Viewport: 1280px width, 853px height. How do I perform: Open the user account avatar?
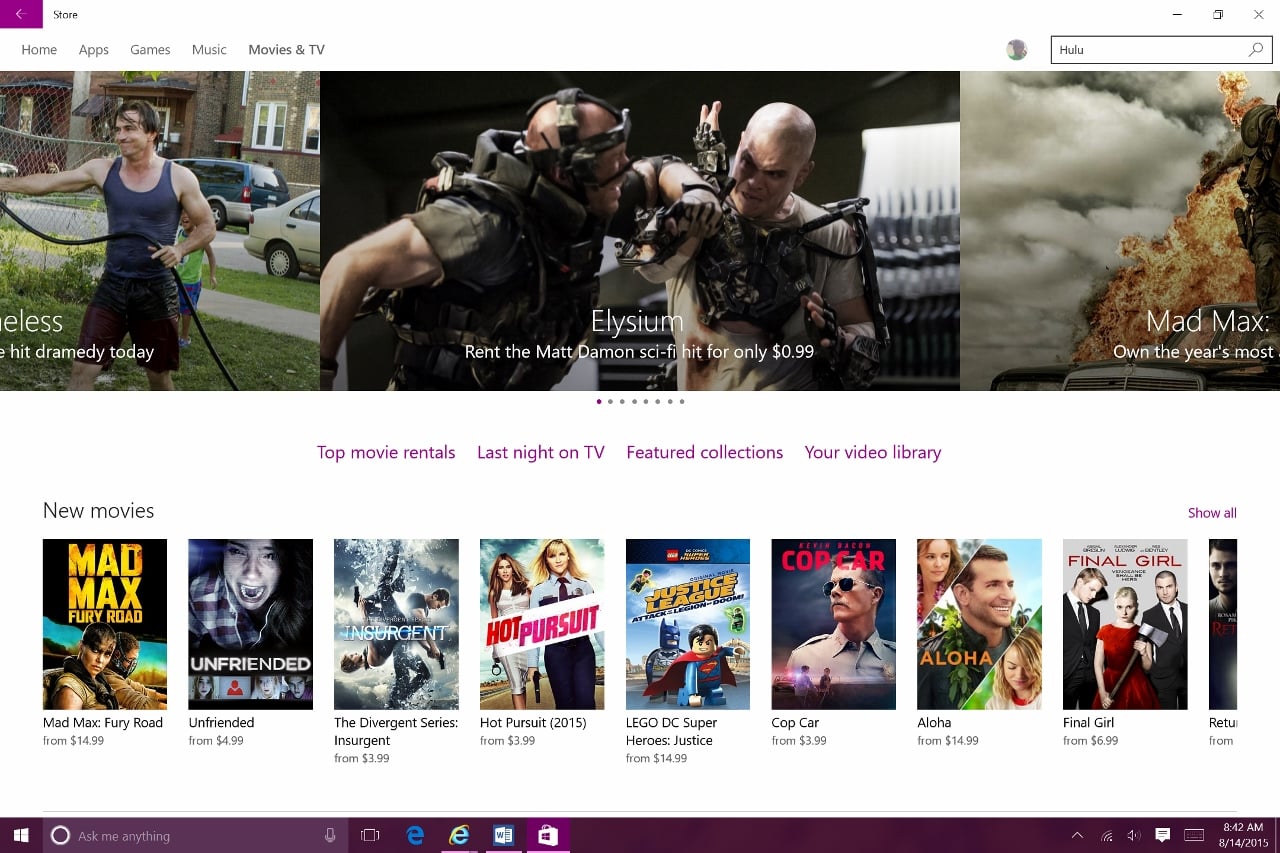coord(1016,50)
